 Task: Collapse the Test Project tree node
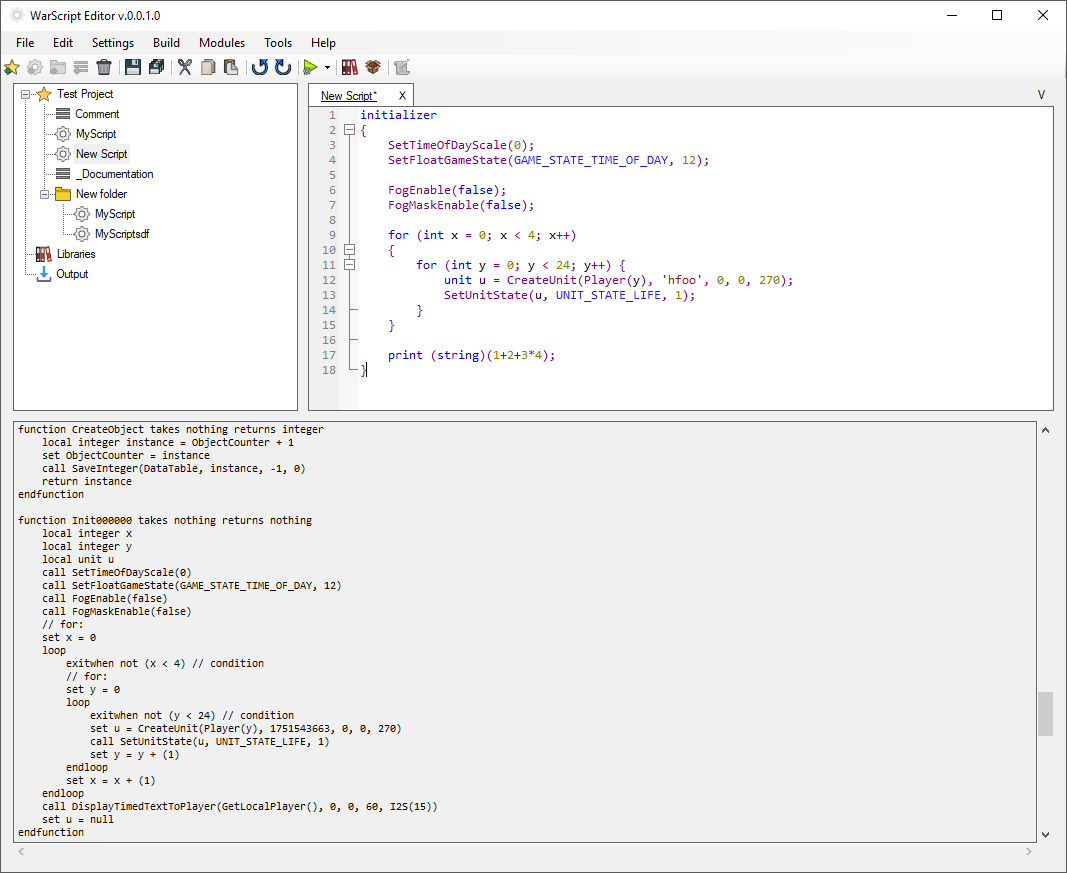coord(26,94)
